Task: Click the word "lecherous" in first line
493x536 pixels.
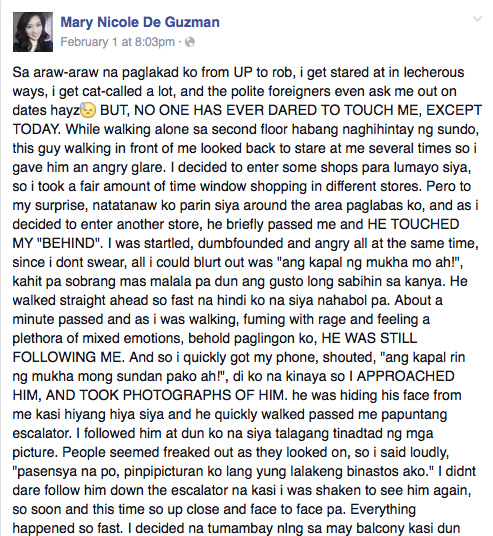Action: 434,72
